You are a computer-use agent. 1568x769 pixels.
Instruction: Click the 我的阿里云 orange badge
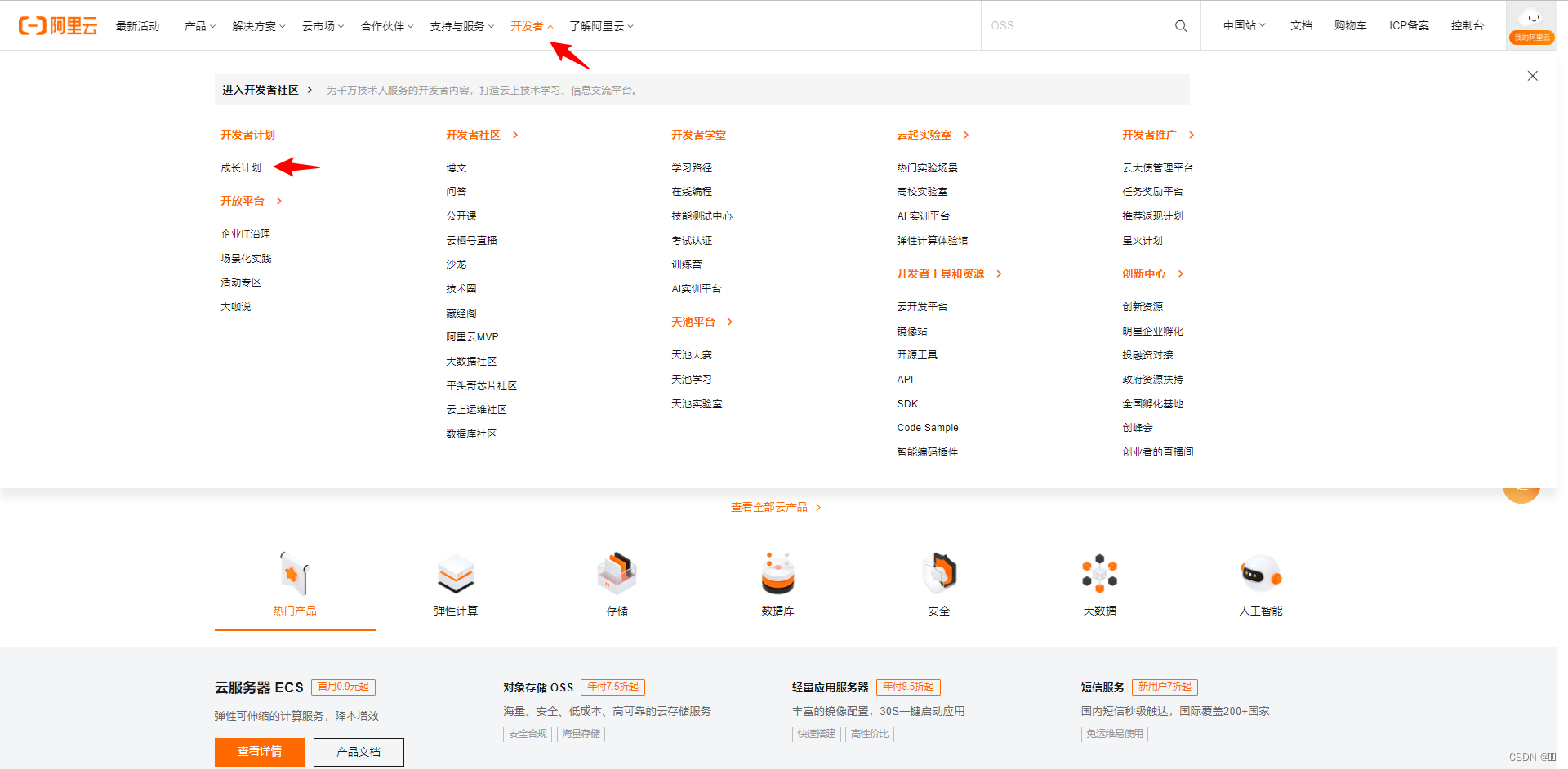coord(1532,38)
